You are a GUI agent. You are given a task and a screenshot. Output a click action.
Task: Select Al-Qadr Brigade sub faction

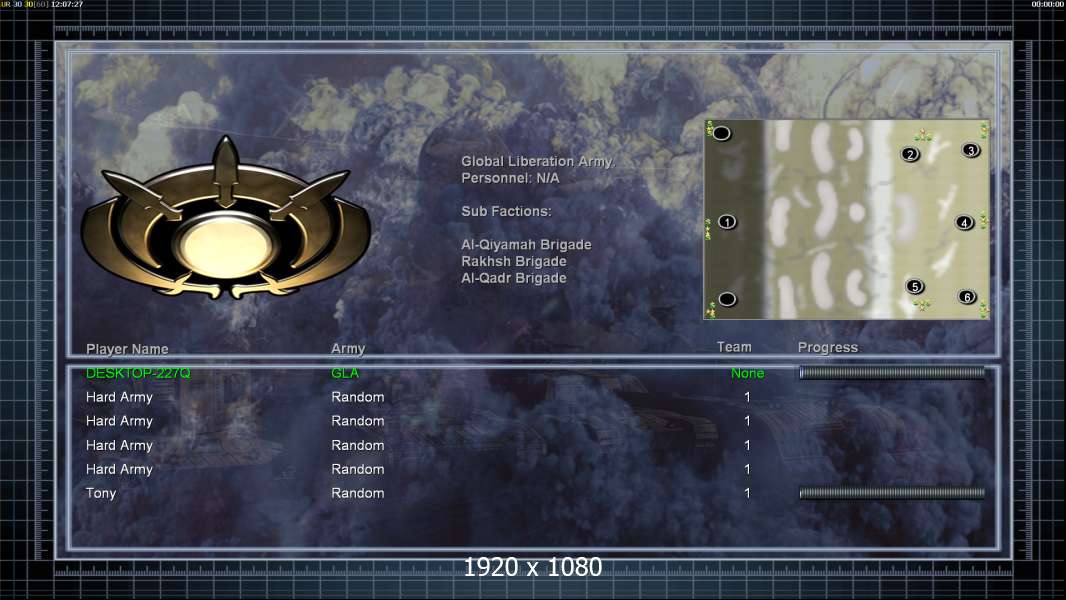(x=513, y=278)
